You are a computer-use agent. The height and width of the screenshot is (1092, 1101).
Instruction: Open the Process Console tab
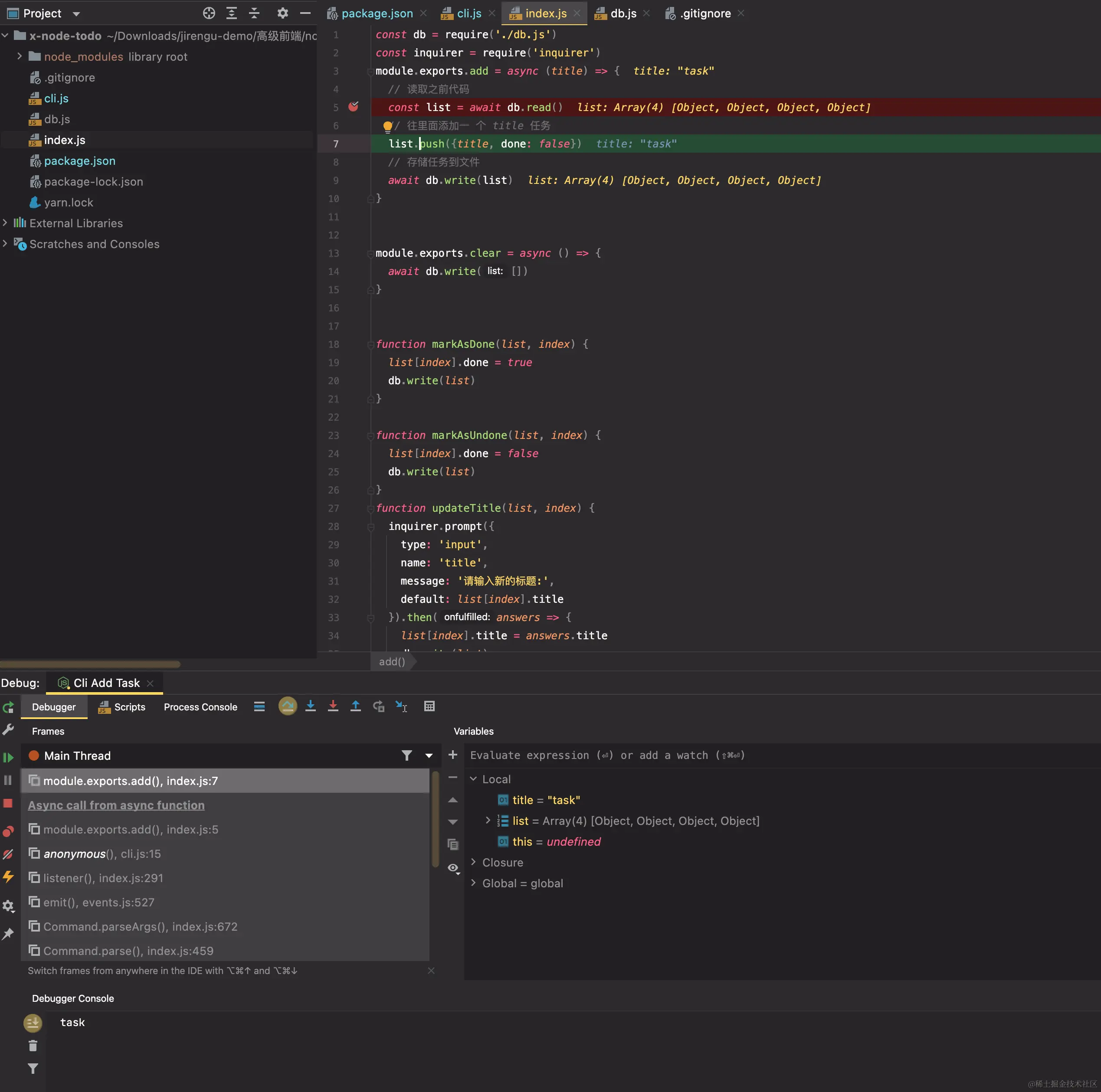pos(200,707)
